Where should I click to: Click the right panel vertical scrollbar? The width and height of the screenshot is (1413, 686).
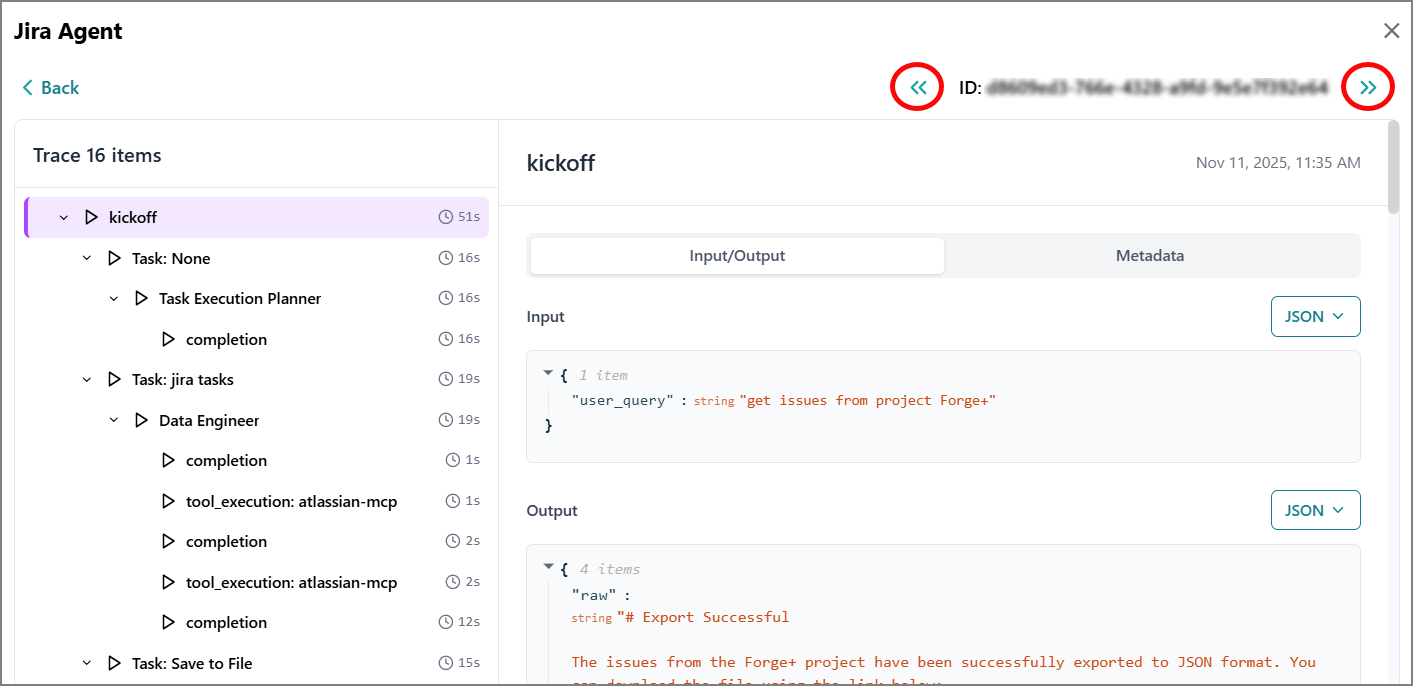click(x=1394, y=166)
